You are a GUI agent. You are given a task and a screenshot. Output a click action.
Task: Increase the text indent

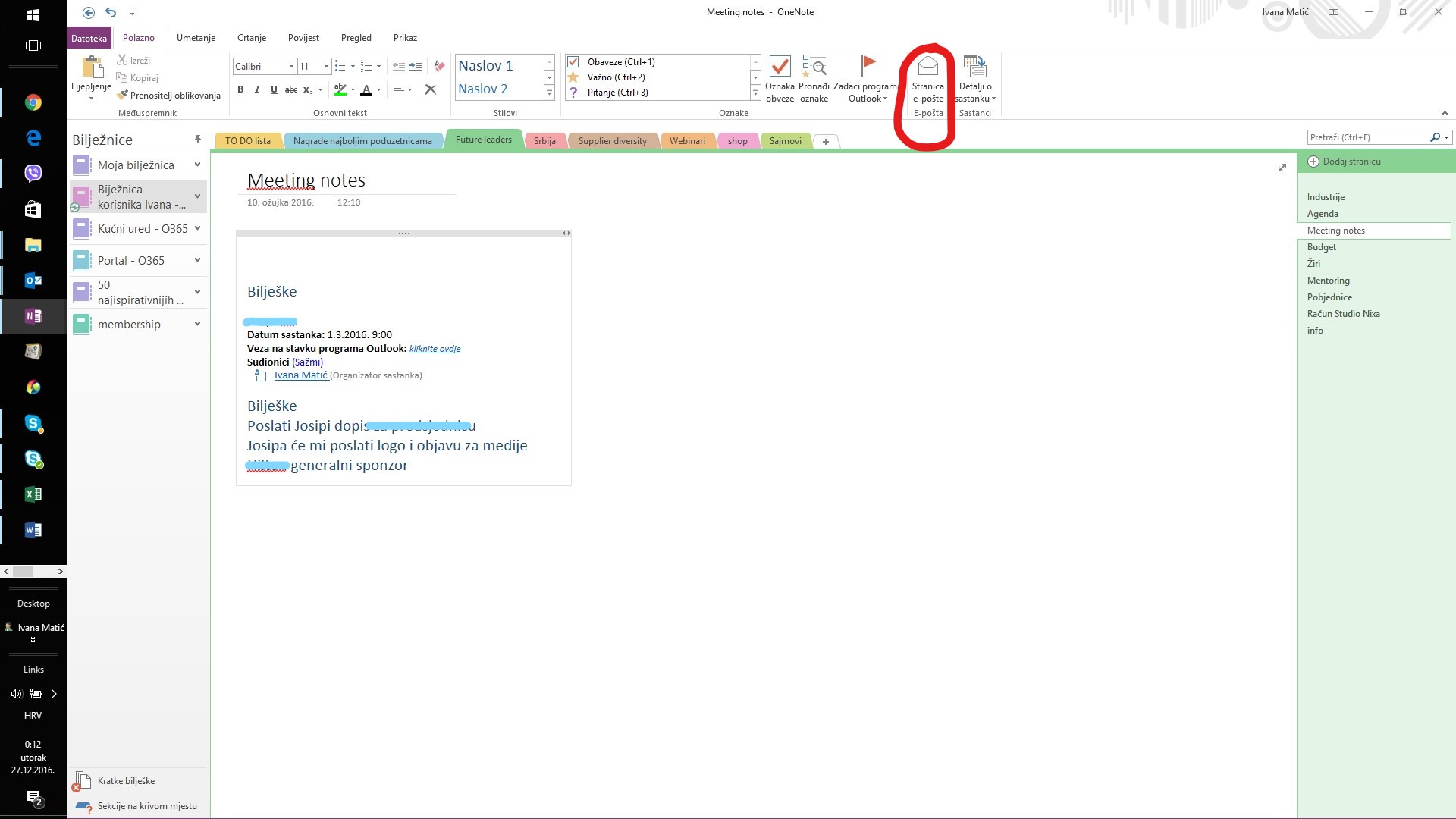416,66
